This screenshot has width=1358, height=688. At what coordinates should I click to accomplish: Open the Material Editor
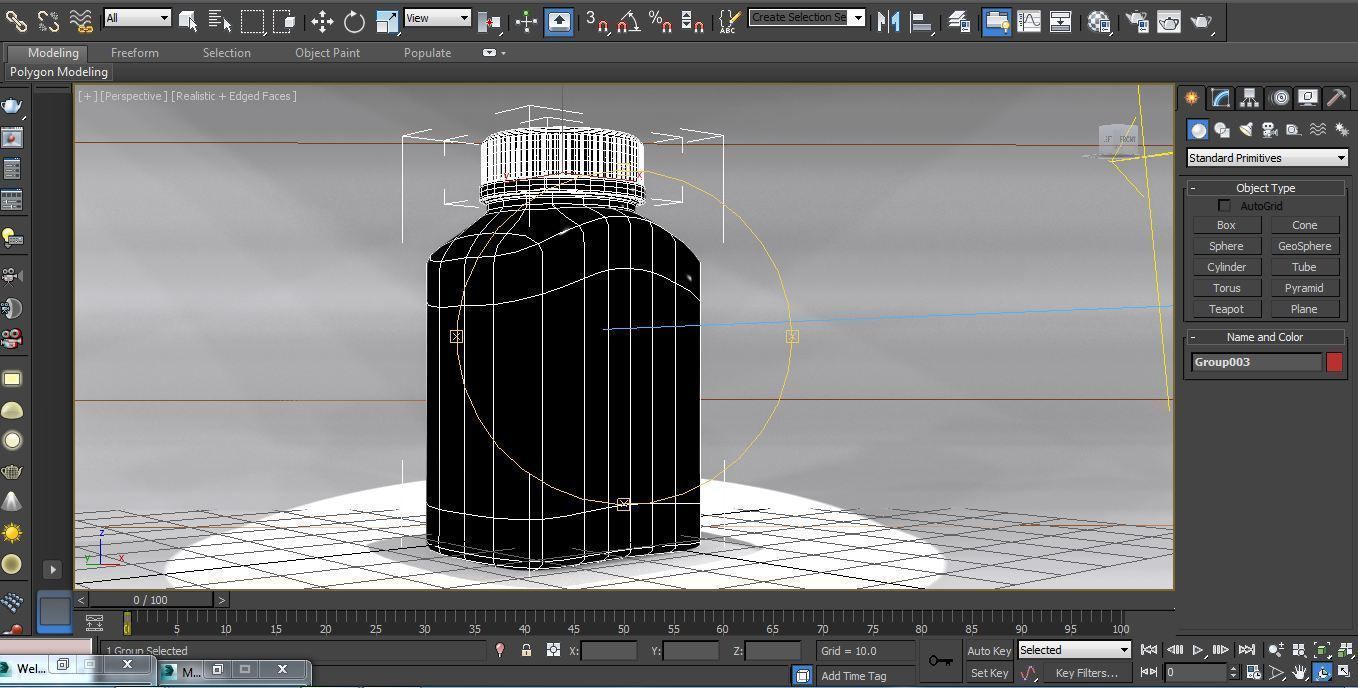tap(1099, 20)
